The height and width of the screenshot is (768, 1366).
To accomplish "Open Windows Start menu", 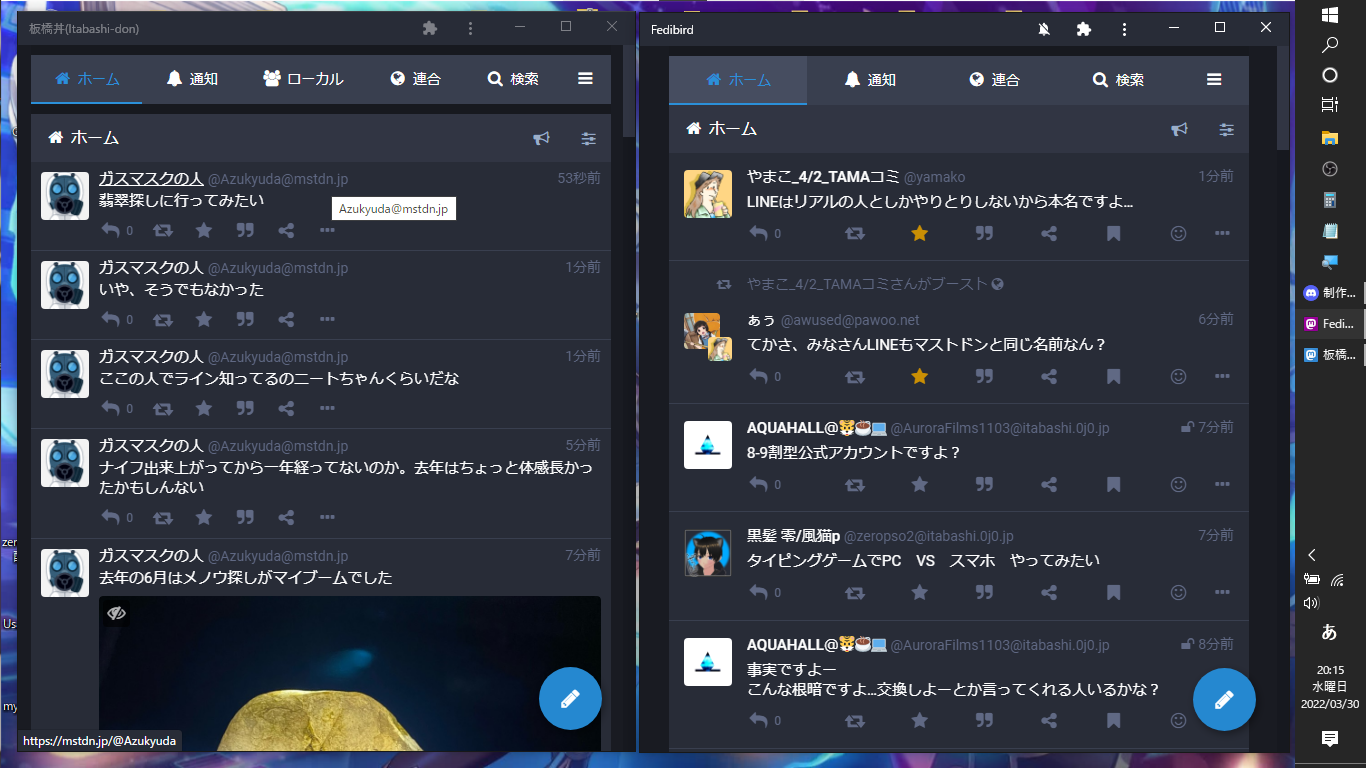I will click(x=1330, y=15).
